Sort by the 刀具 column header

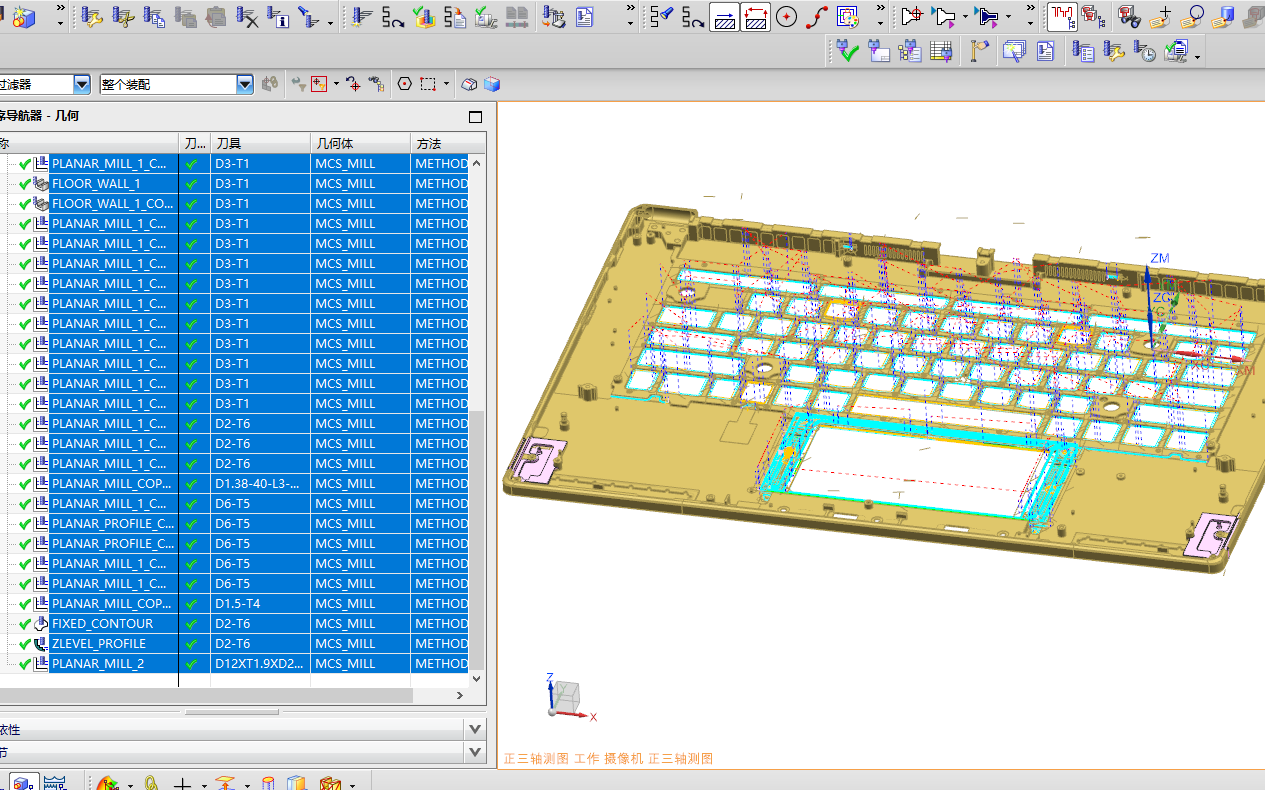coord(260,143)
